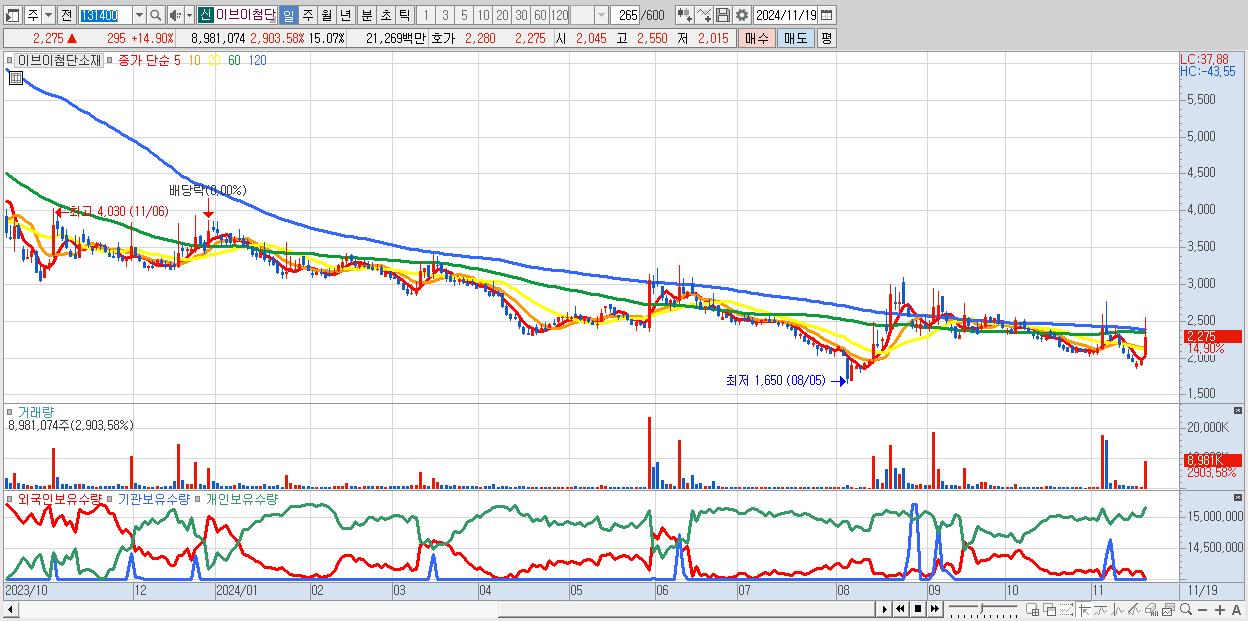Click the dashed chart area icon in bottom toolbar

[1066, 609]
